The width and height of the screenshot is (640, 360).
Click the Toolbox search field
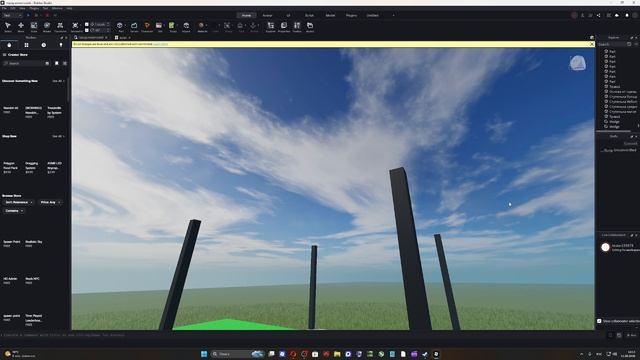[26, 63]
